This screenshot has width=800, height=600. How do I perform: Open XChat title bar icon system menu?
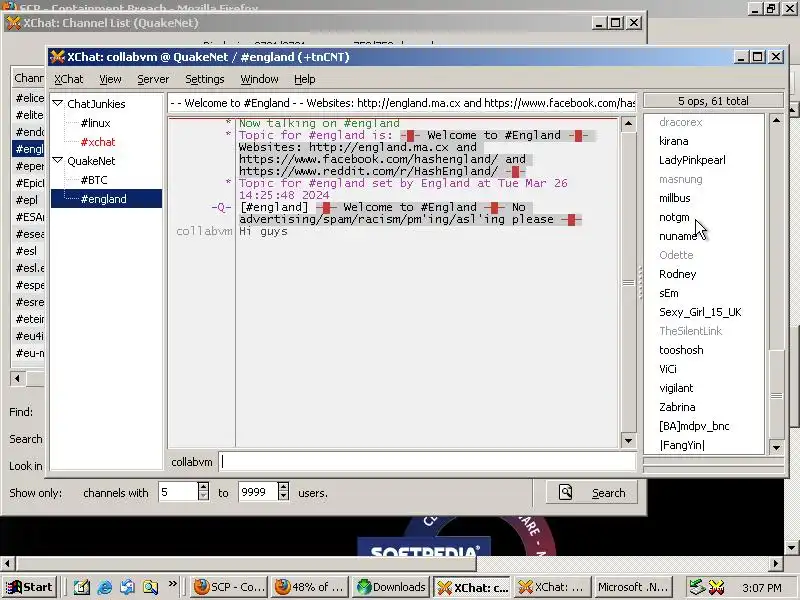pyautogui.click(x=58, y=57)
